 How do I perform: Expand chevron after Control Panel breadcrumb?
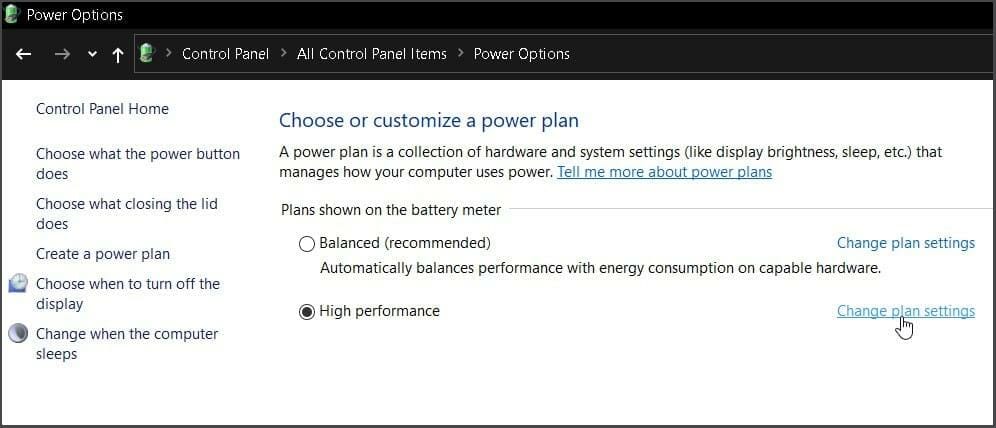click(283, 54)
